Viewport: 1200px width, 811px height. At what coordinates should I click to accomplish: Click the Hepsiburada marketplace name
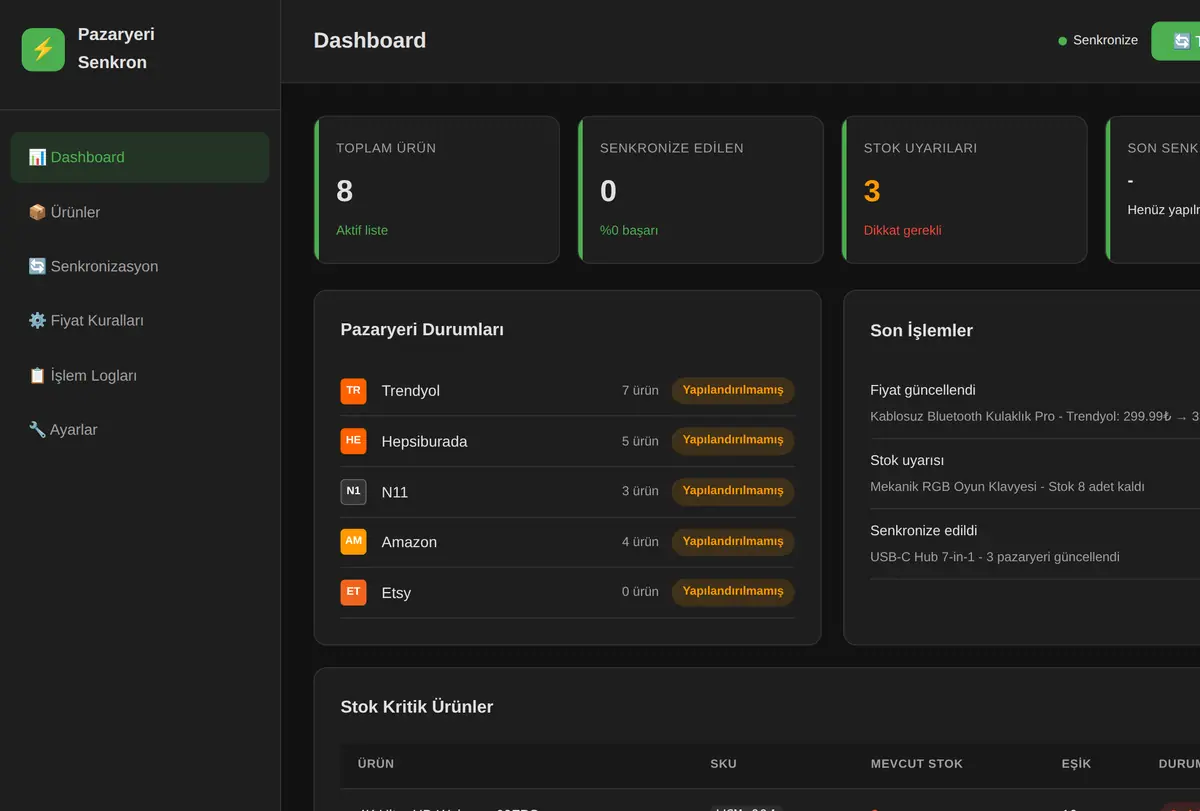tap(424, 441)
